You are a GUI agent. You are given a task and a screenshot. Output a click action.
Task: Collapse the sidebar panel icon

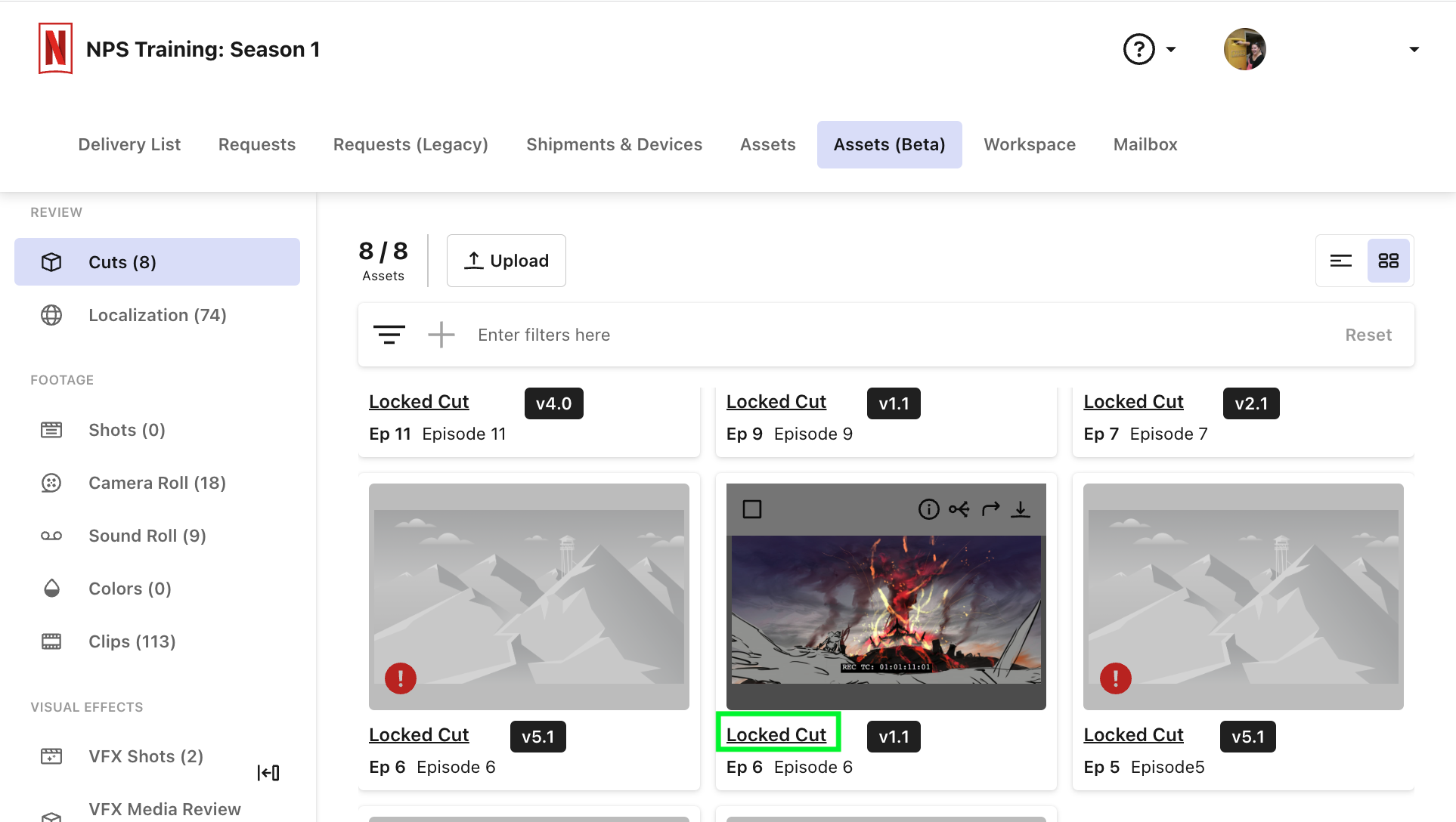pos(268,772)
